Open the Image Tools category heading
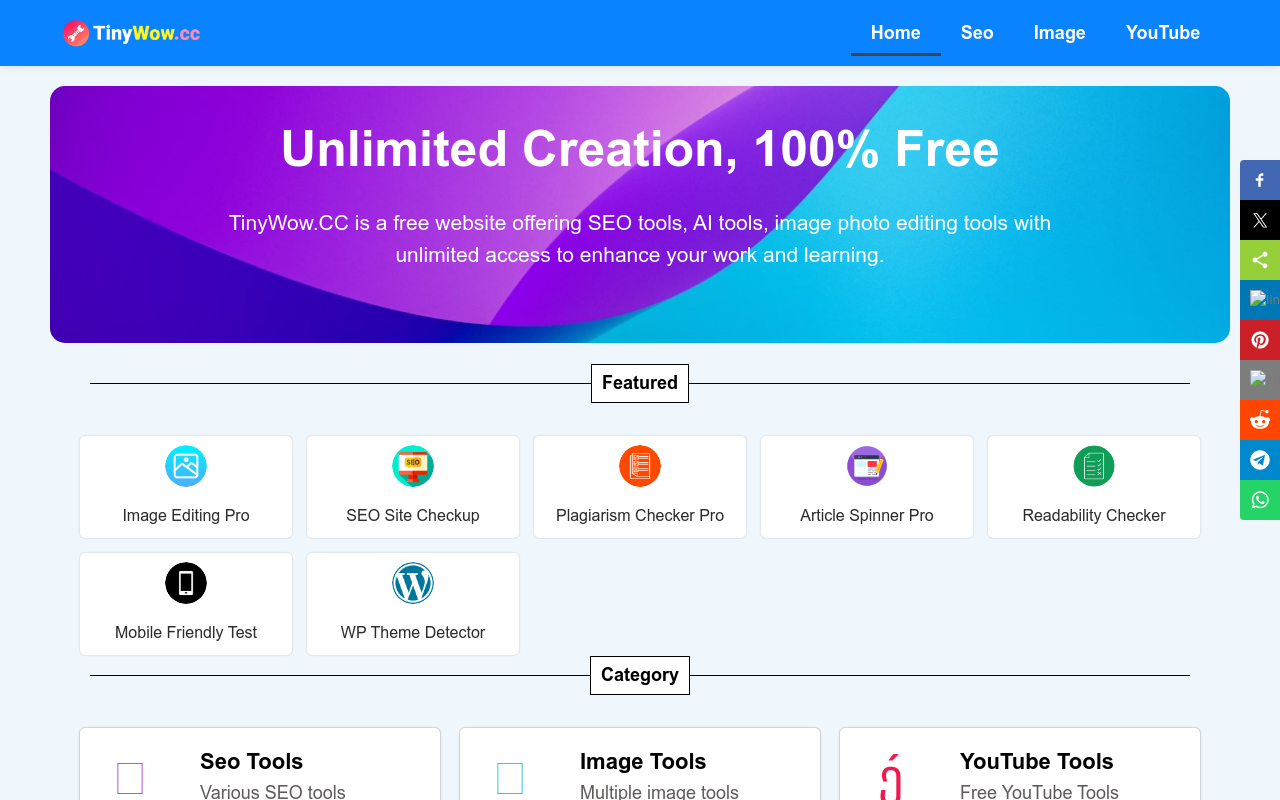 (643, 761)
